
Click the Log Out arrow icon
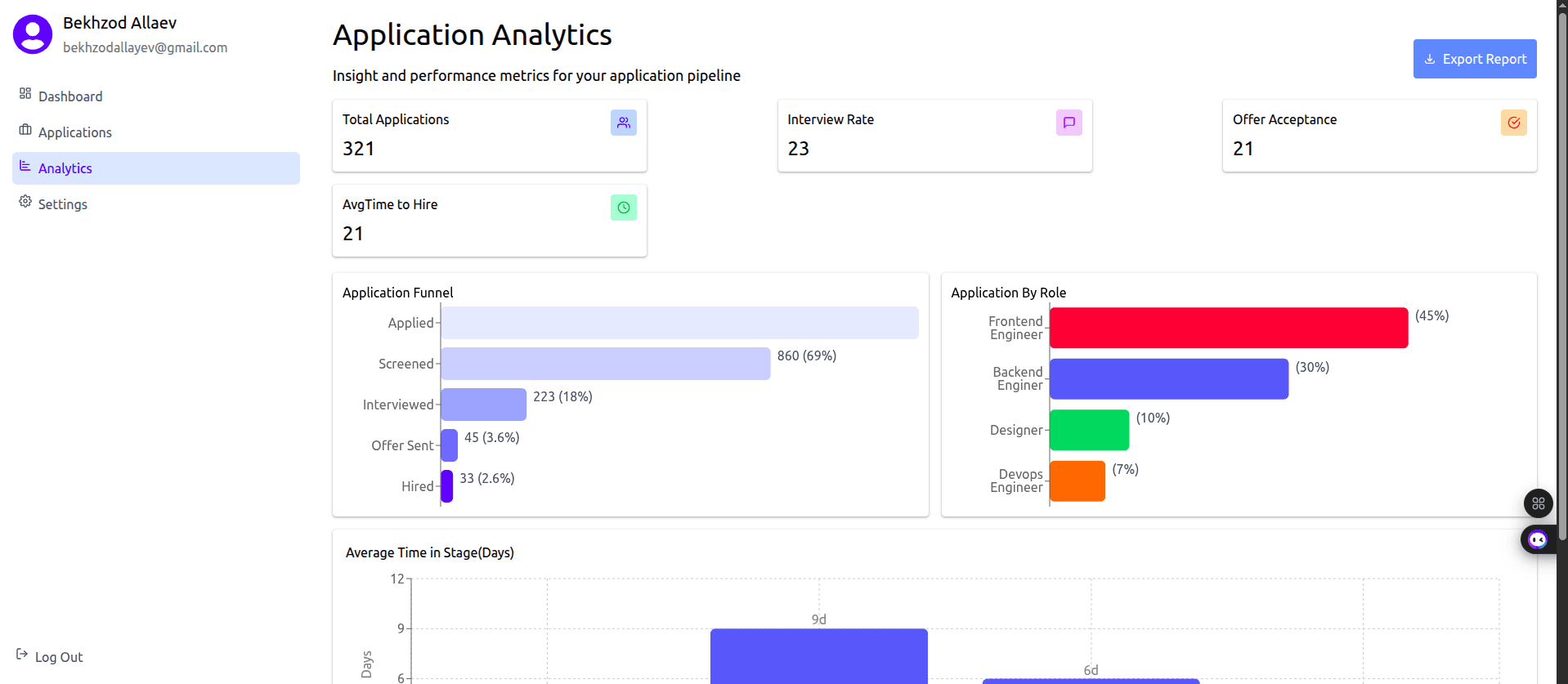pos(22,655)
